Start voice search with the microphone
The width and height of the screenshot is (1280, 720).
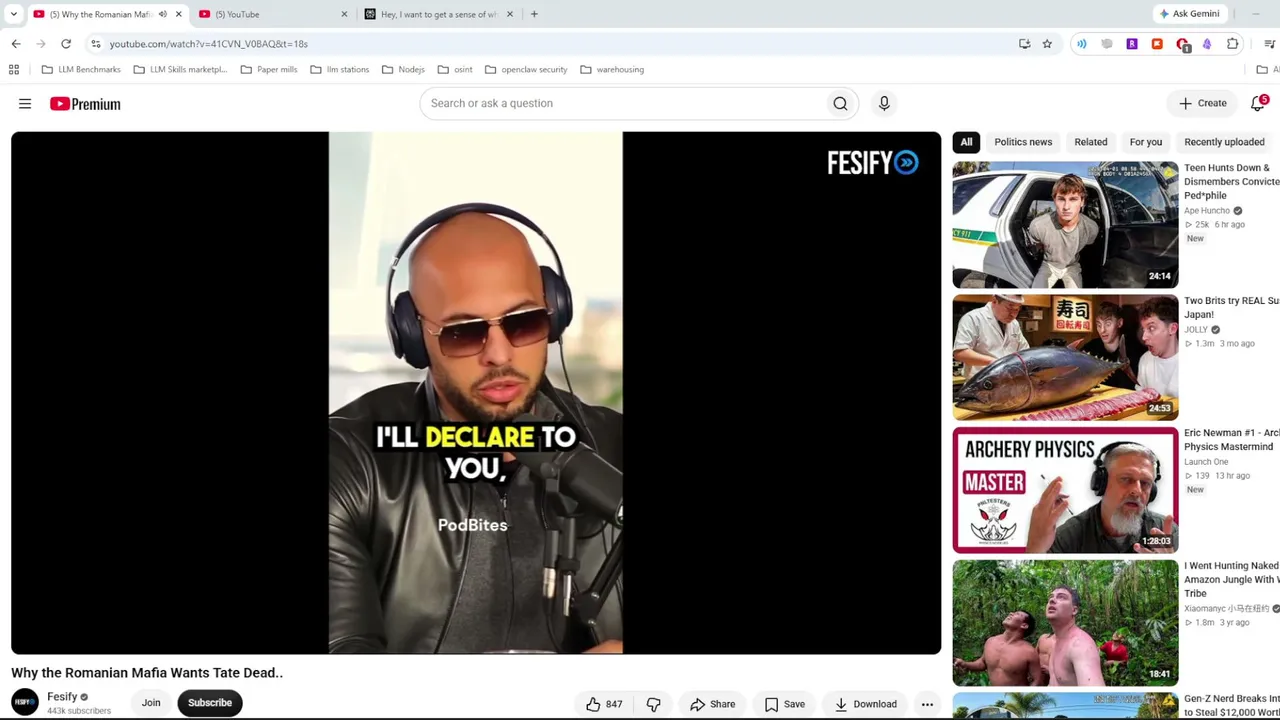tap(884, 103)
